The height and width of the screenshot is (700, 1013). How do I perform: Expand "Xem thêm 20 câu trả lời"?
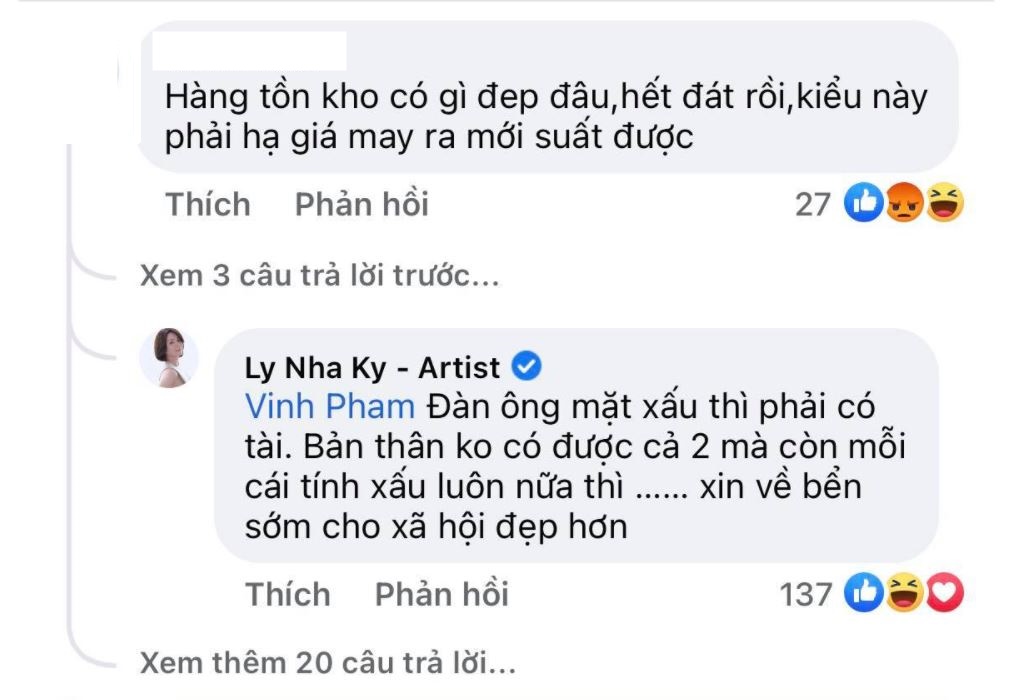coord(327,662)
